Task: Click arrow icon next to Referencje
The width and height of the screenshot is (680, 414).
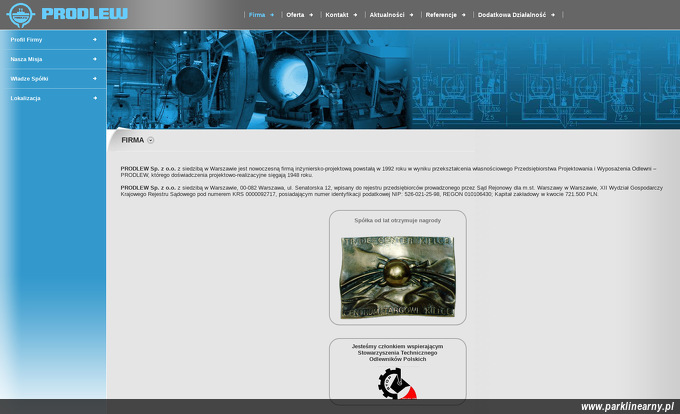Action: click(464, 15)
